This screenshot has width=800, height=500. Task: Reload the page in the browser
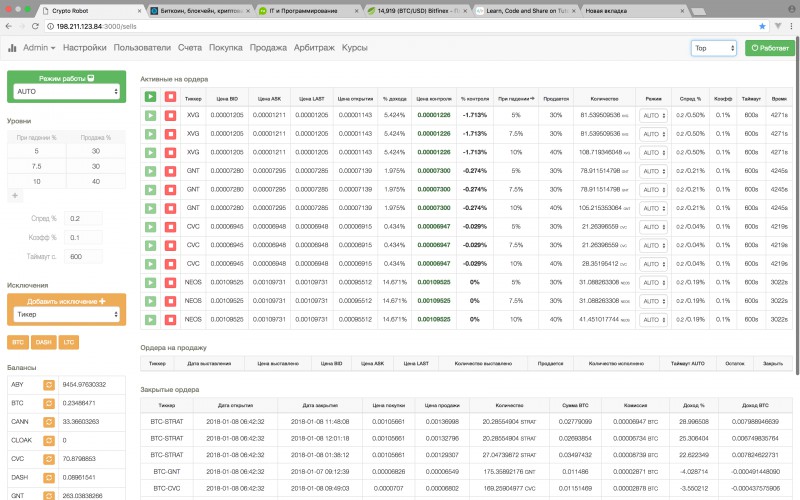pyautogui.click(x=35, y=26)
